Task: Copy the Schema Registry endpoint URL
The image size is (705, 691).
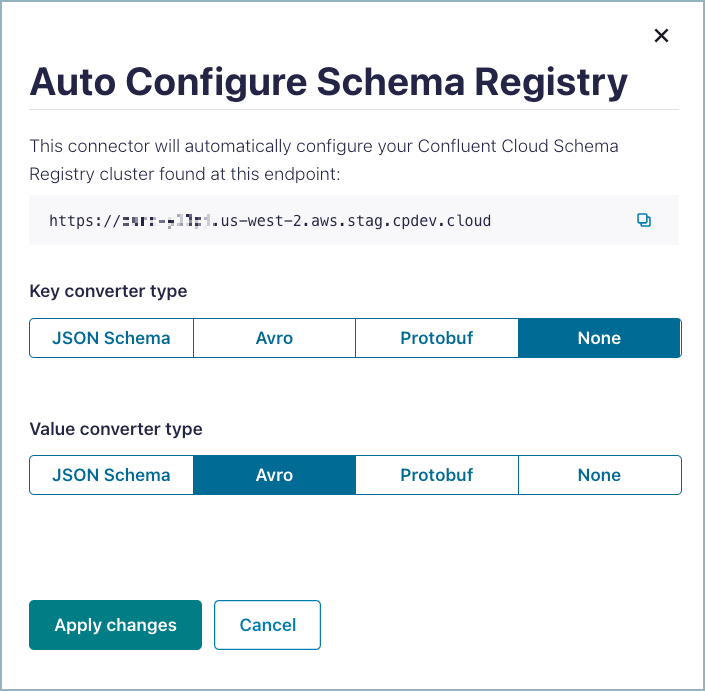Action: (644, 220)
